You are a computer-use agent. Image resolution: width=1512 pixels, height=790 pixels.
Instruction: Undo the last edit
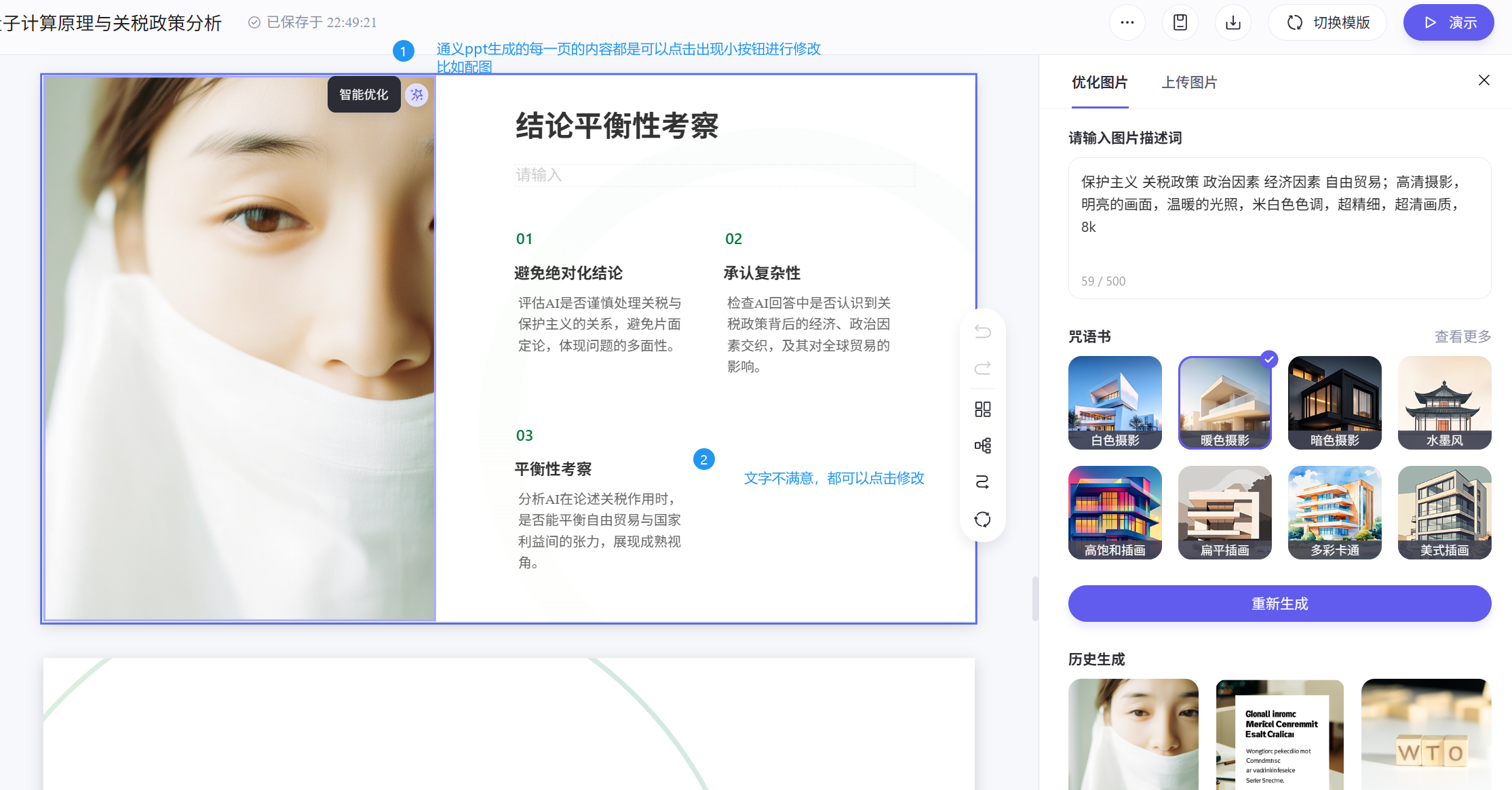pyautogui.click(x=982, y=332)
